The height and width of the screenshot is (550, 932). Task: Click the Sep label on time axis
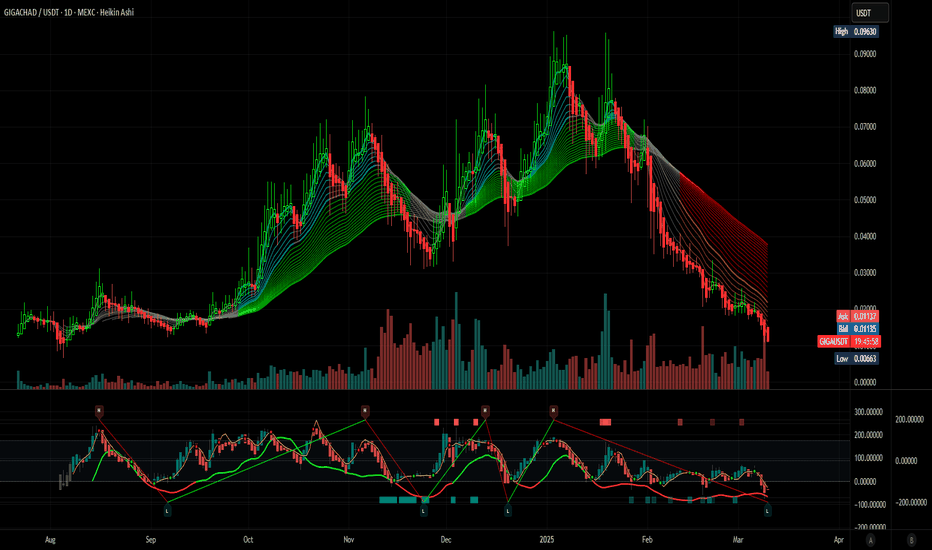151,540
